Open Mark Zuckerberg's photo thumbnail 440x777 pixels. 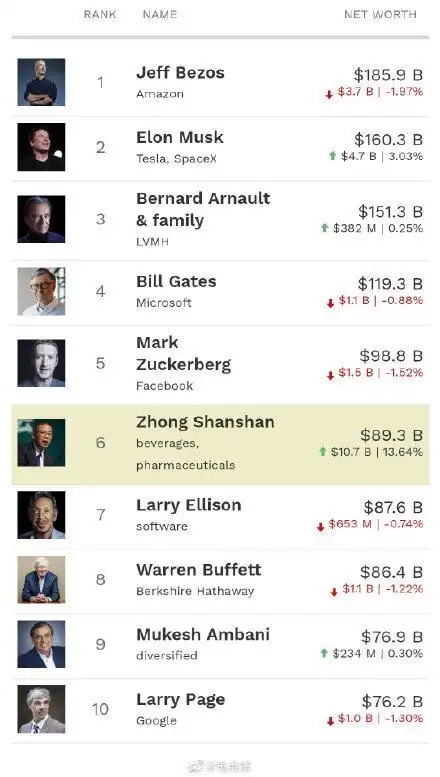[41, 363]
